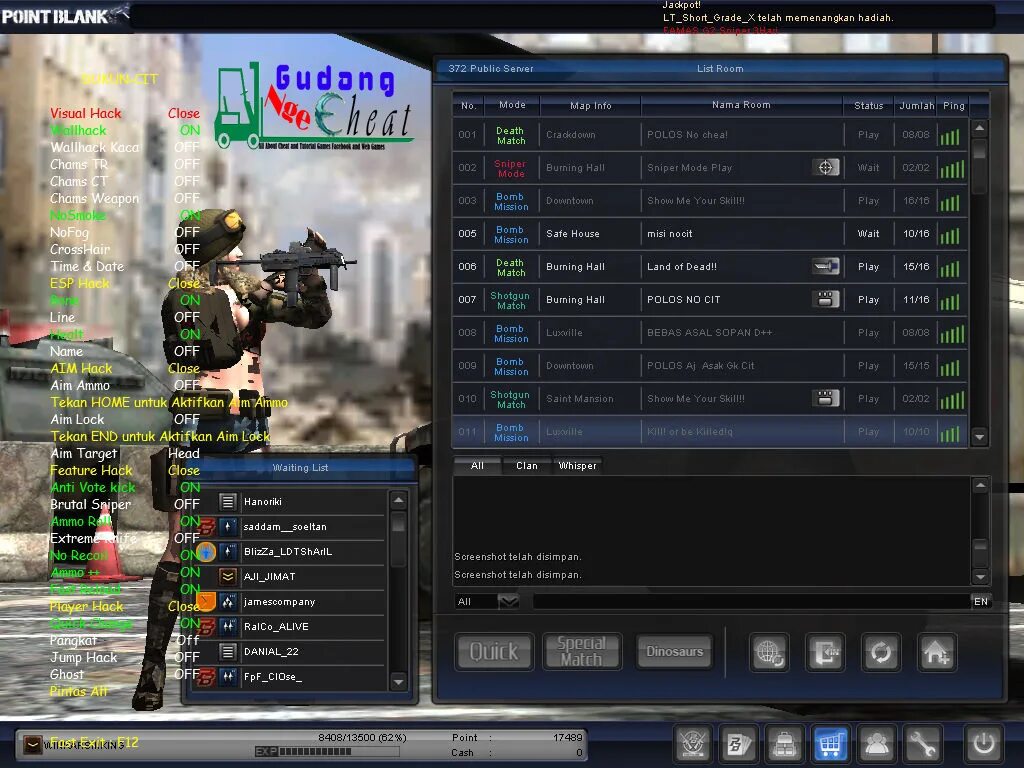Click waiting list scroll down arrow
Viewport: 1024px width, 768px height.
(398, 682)
